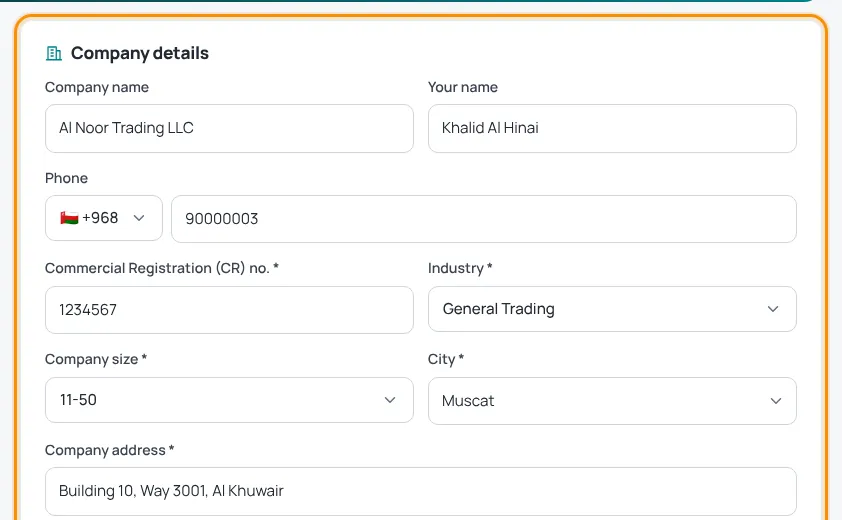Click the Industry label
Viewport: 842px width, 520px height.
click(x=460, y=268)
